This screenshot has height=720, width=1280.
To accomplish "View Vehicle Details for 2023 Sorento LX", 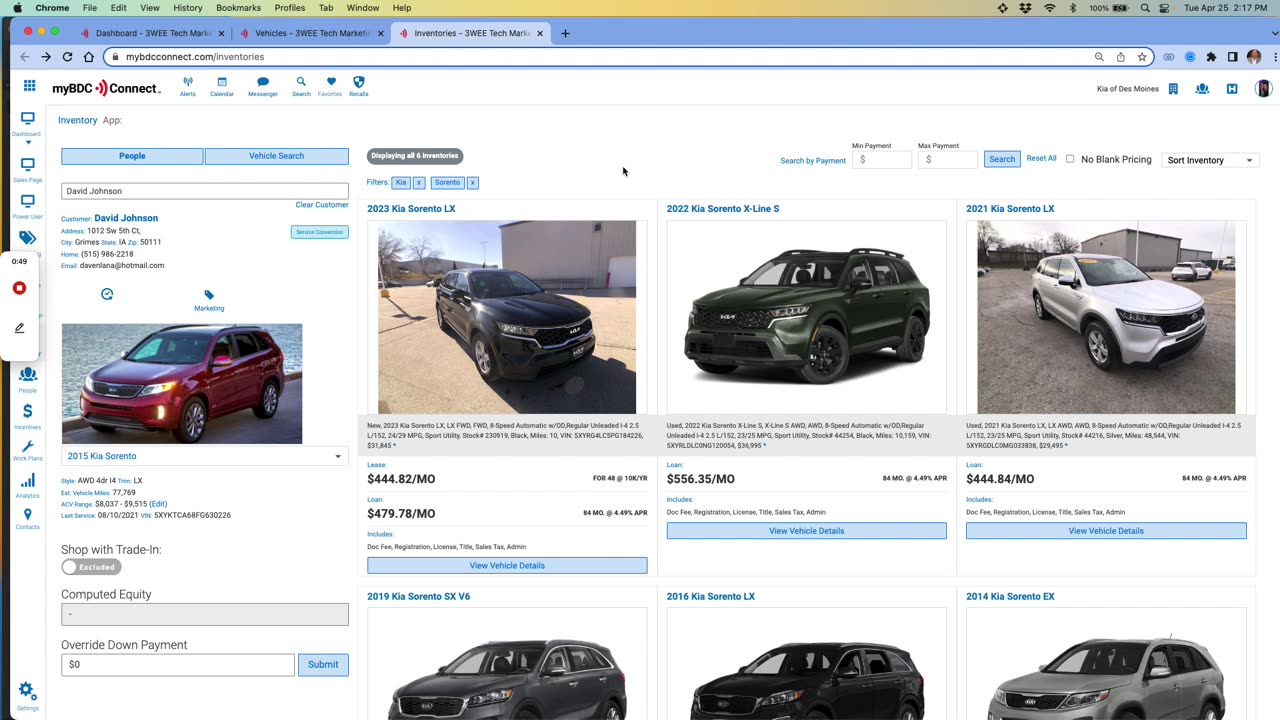I will 507,566.
